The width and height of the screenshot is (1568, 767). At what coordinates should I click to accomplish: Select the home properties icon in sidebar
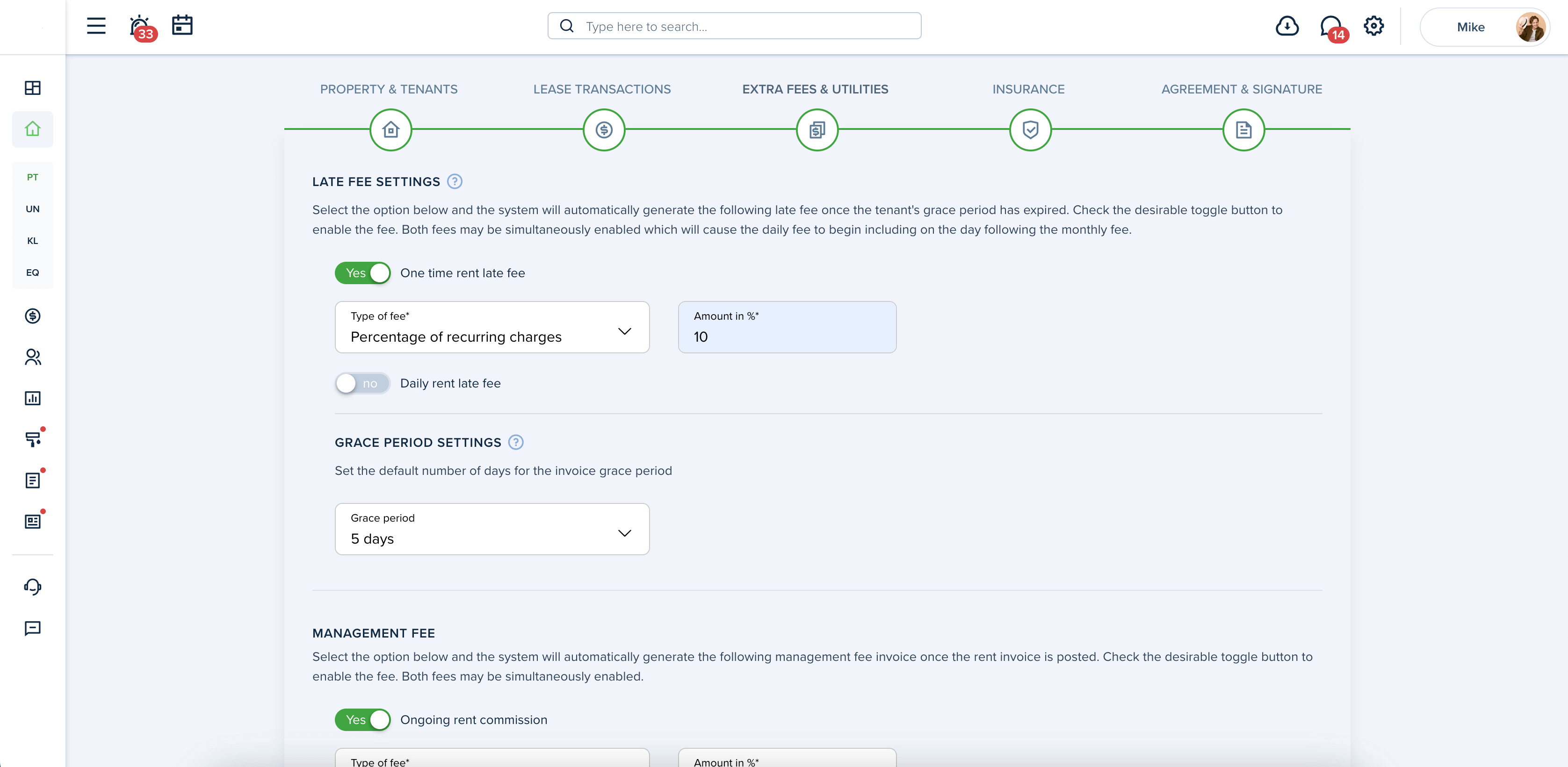[x=33, y=129]
